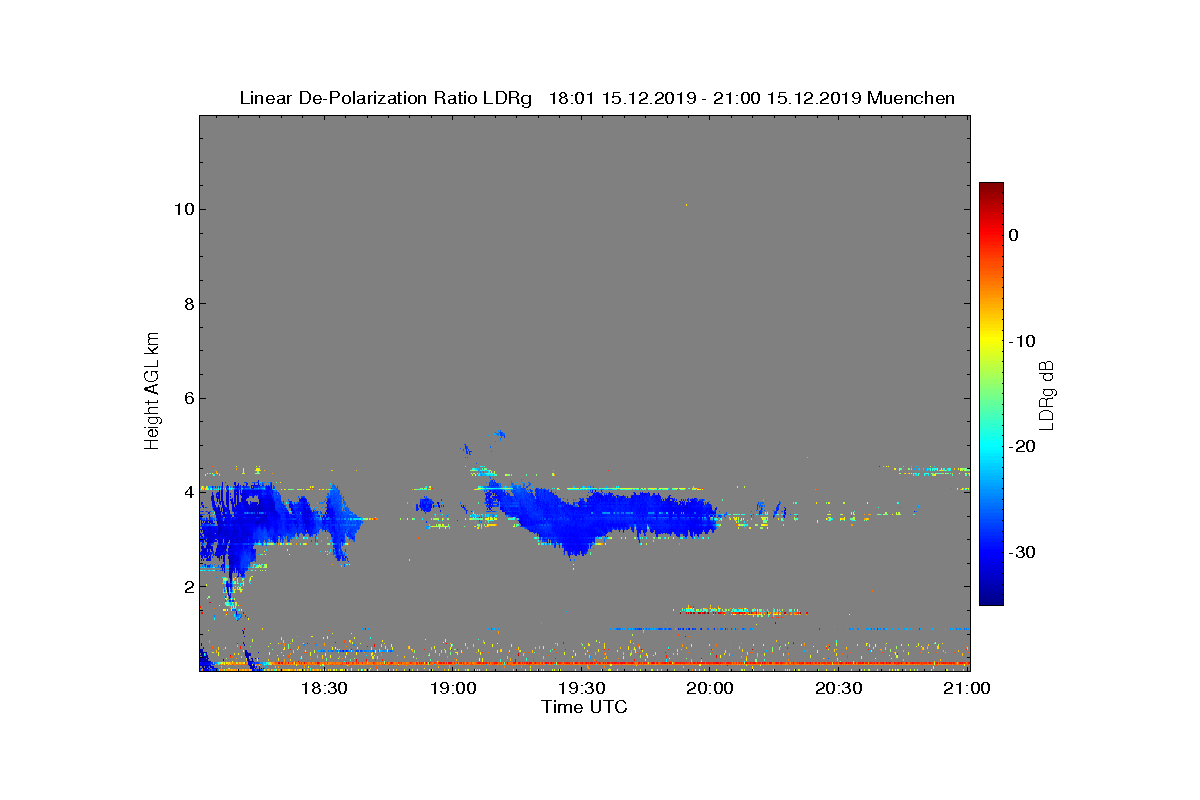Click the height tick label '10'
This screenshot has width=1200, height=800.
183,209
